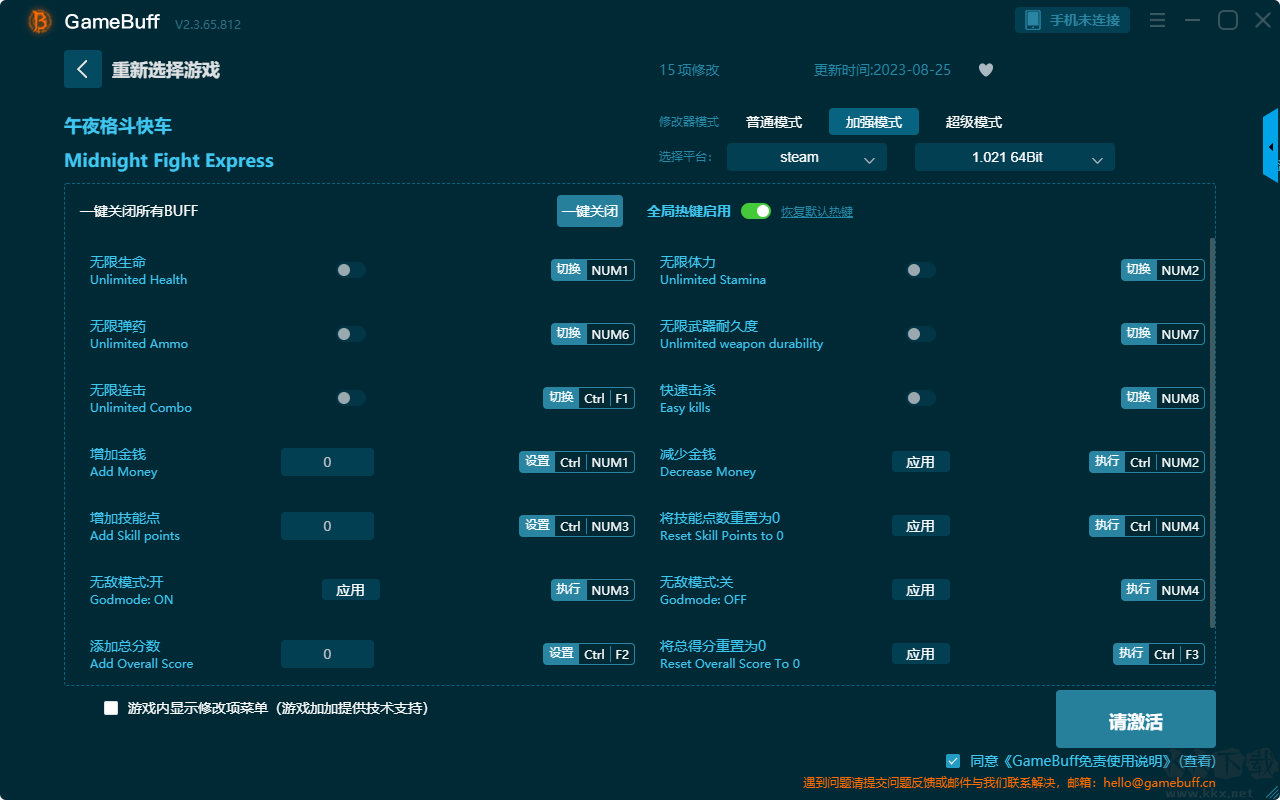
Task: Apply Godmode: ON
Action: 351,590
